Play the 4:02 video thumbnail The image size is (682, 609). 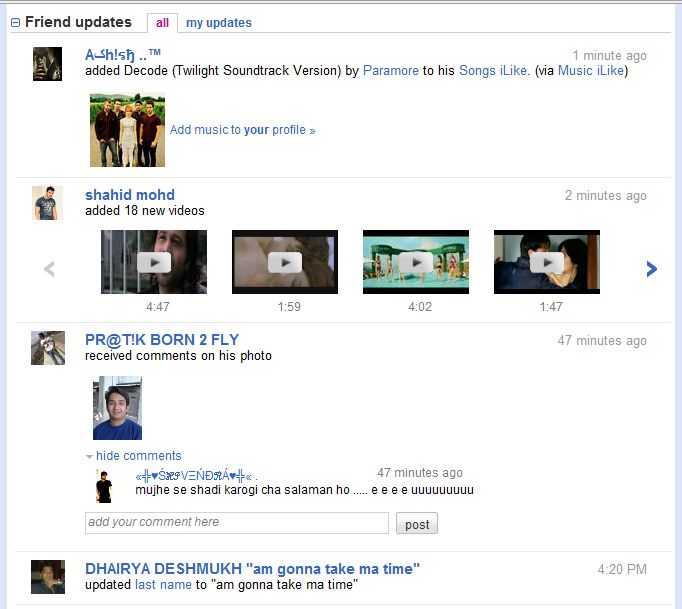416,262
